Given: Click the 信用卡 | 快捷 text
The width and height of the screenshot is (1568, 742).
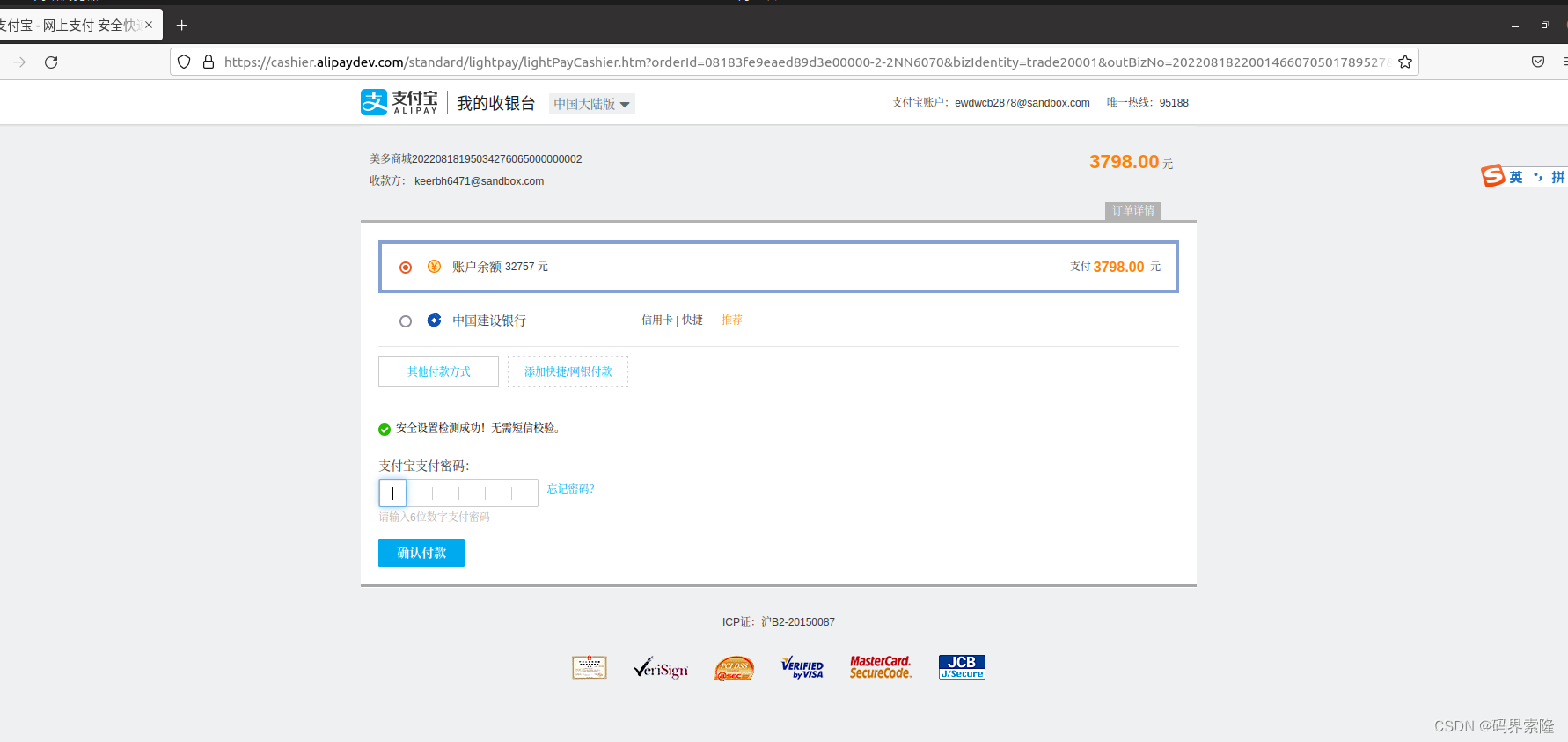Looking at the screenshot, I should point(672,320).
